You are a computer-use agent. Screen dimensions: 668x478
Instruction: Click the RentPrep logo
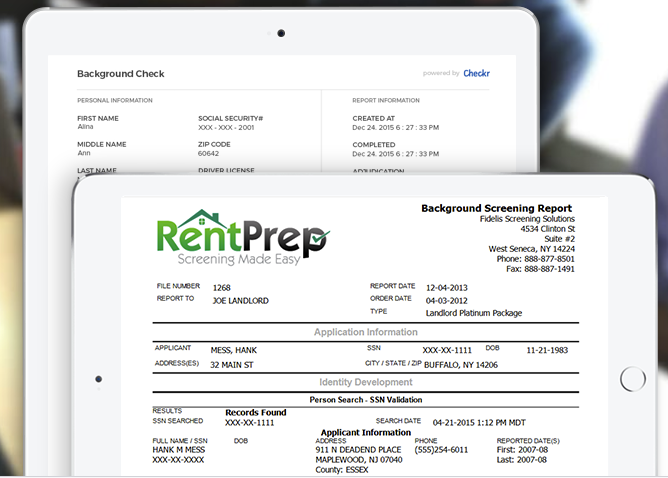coord(243,238)
